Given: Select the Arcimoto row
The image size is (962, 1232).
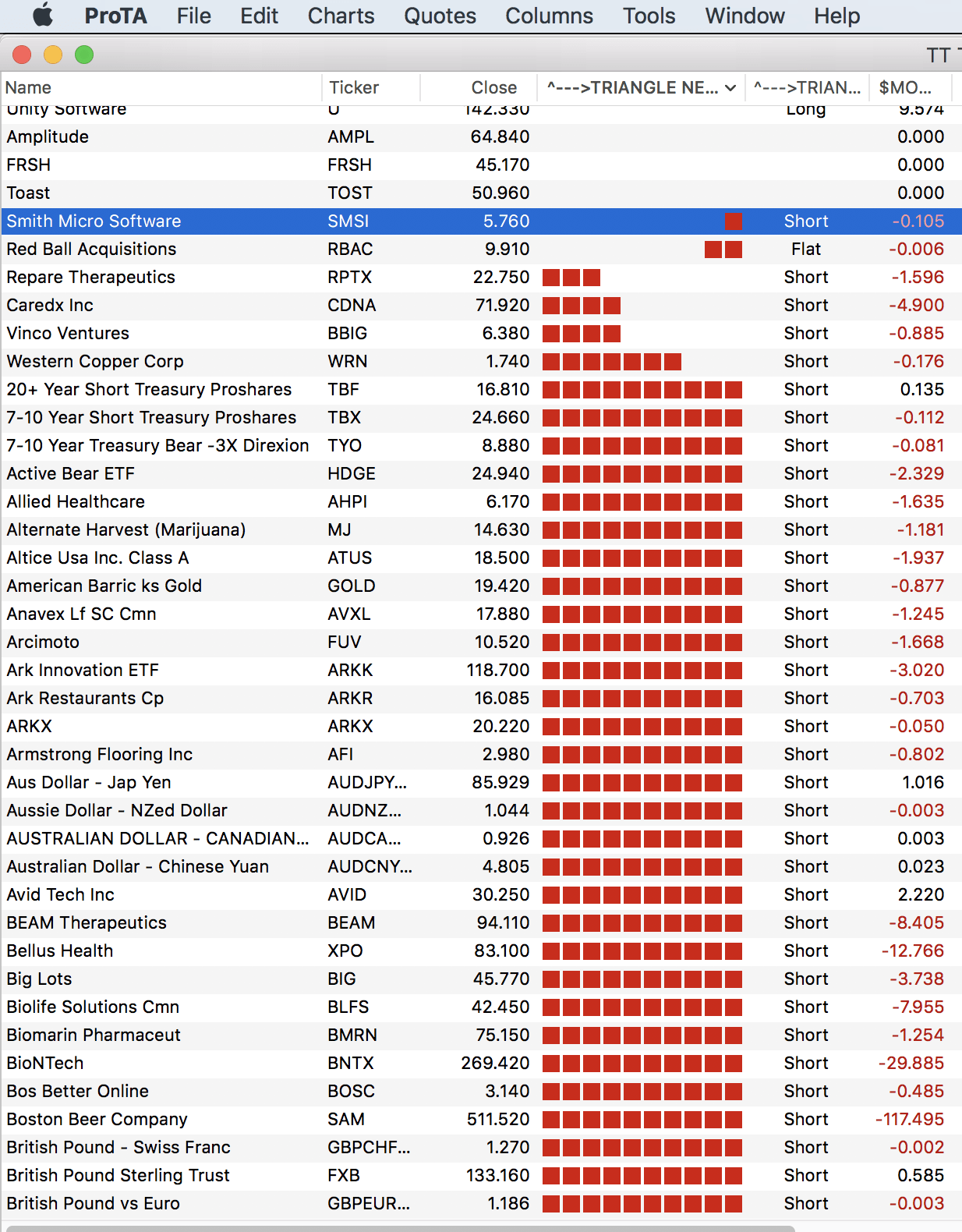Looking at the screenshot, I should (x=481, y=643).
